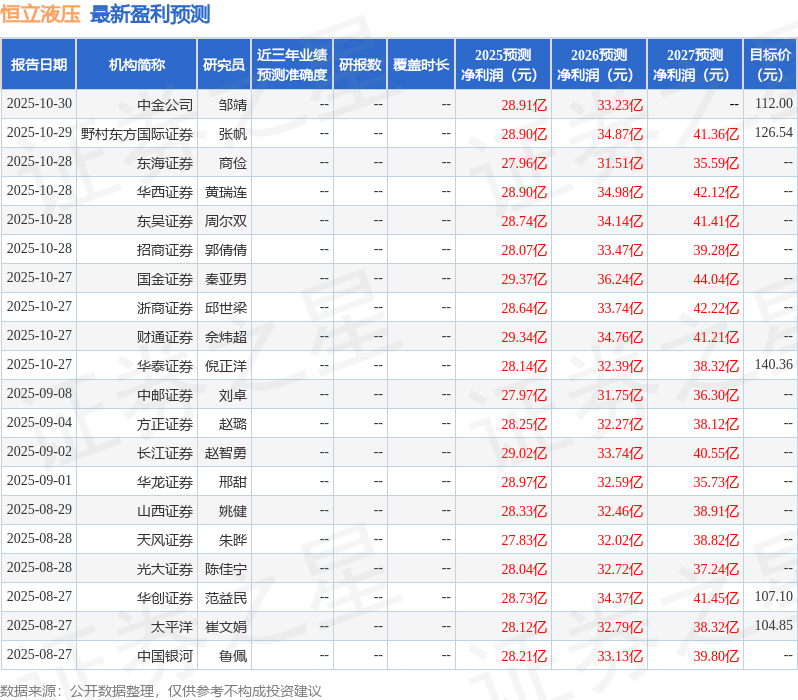The width and height of the screenshot is (798, 700).
Task: Click target price 126.54
Action: (x=774, y=133)
